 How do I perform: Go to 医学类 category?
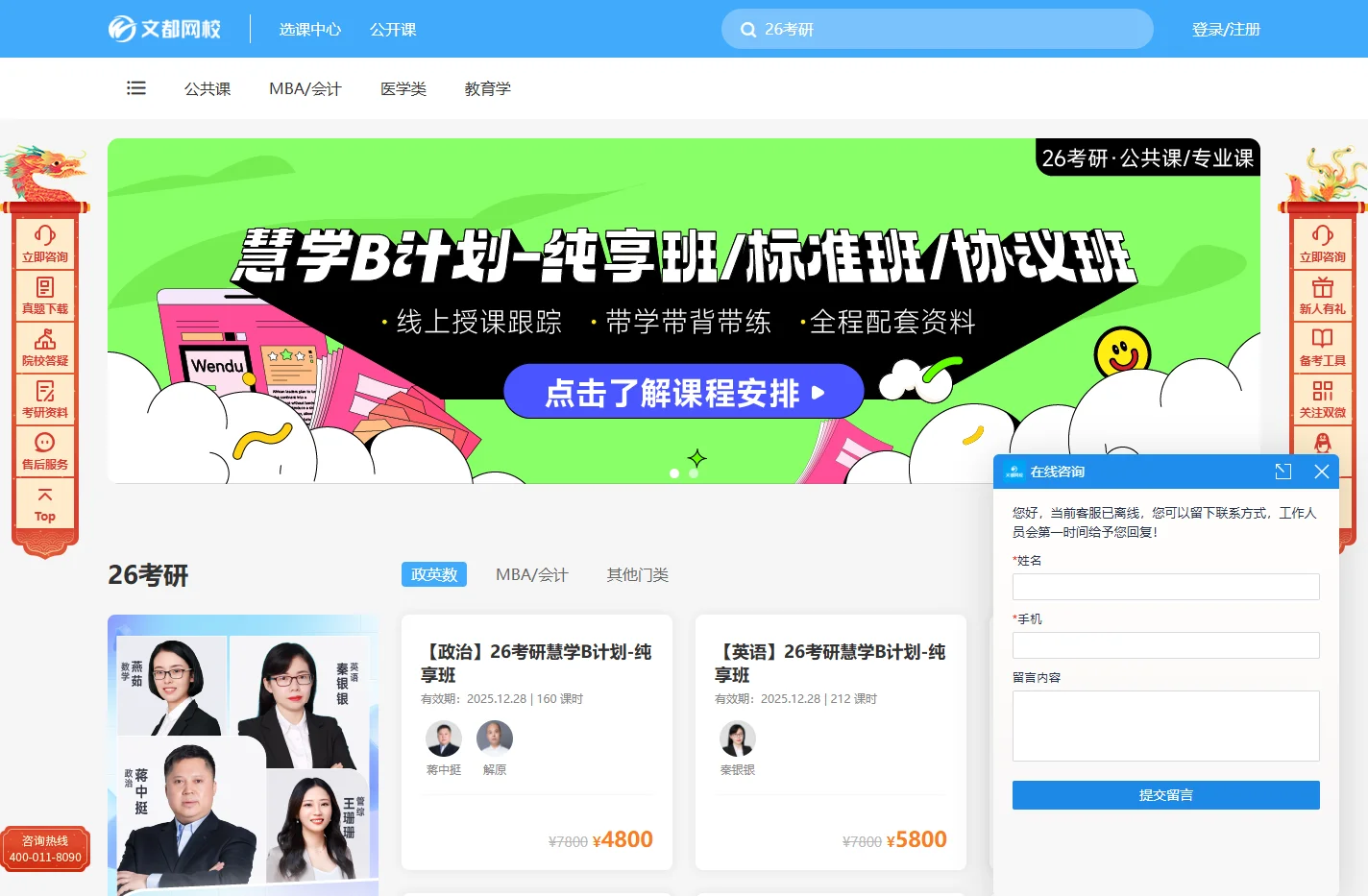coord(403,88)
